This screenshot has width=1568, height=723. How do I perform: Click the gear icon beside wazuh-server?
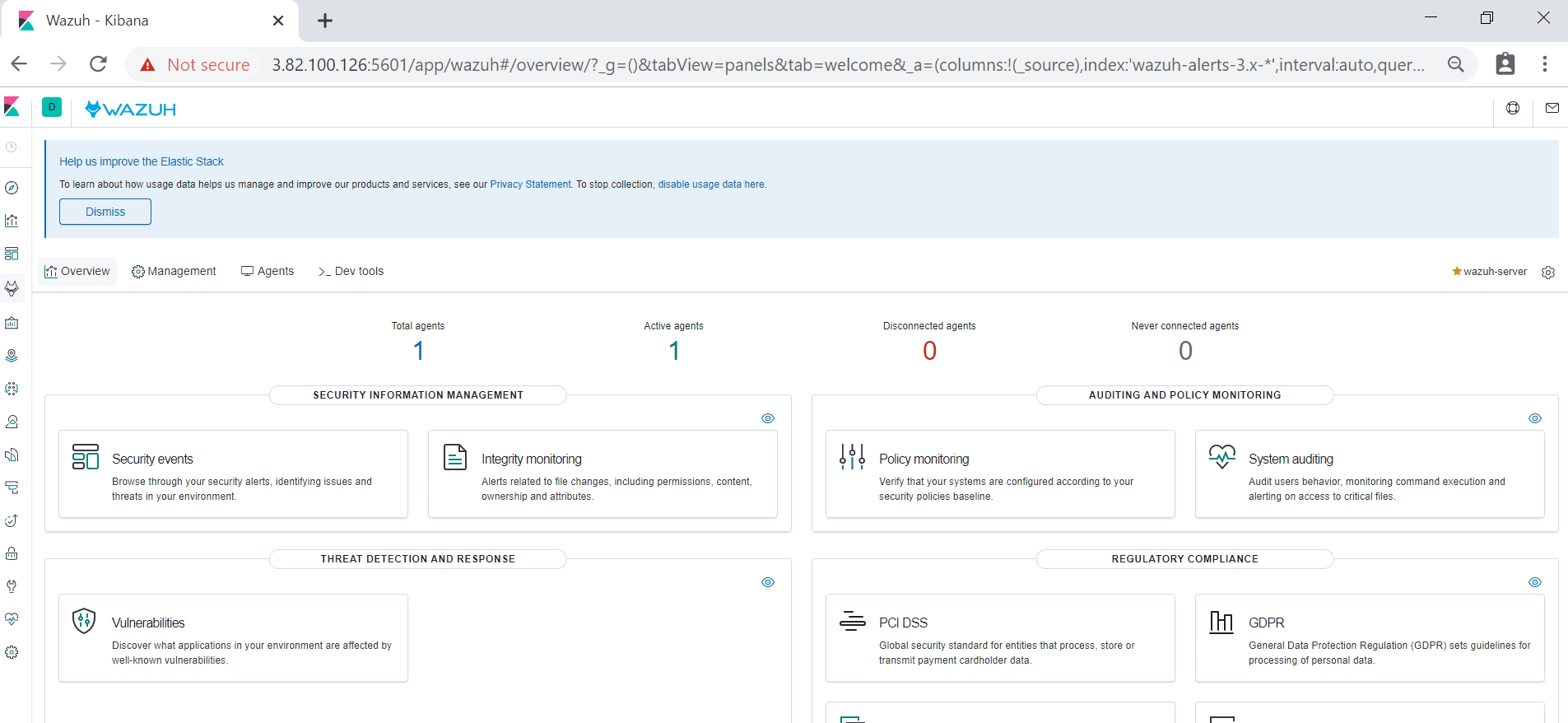click(1548, 273)
